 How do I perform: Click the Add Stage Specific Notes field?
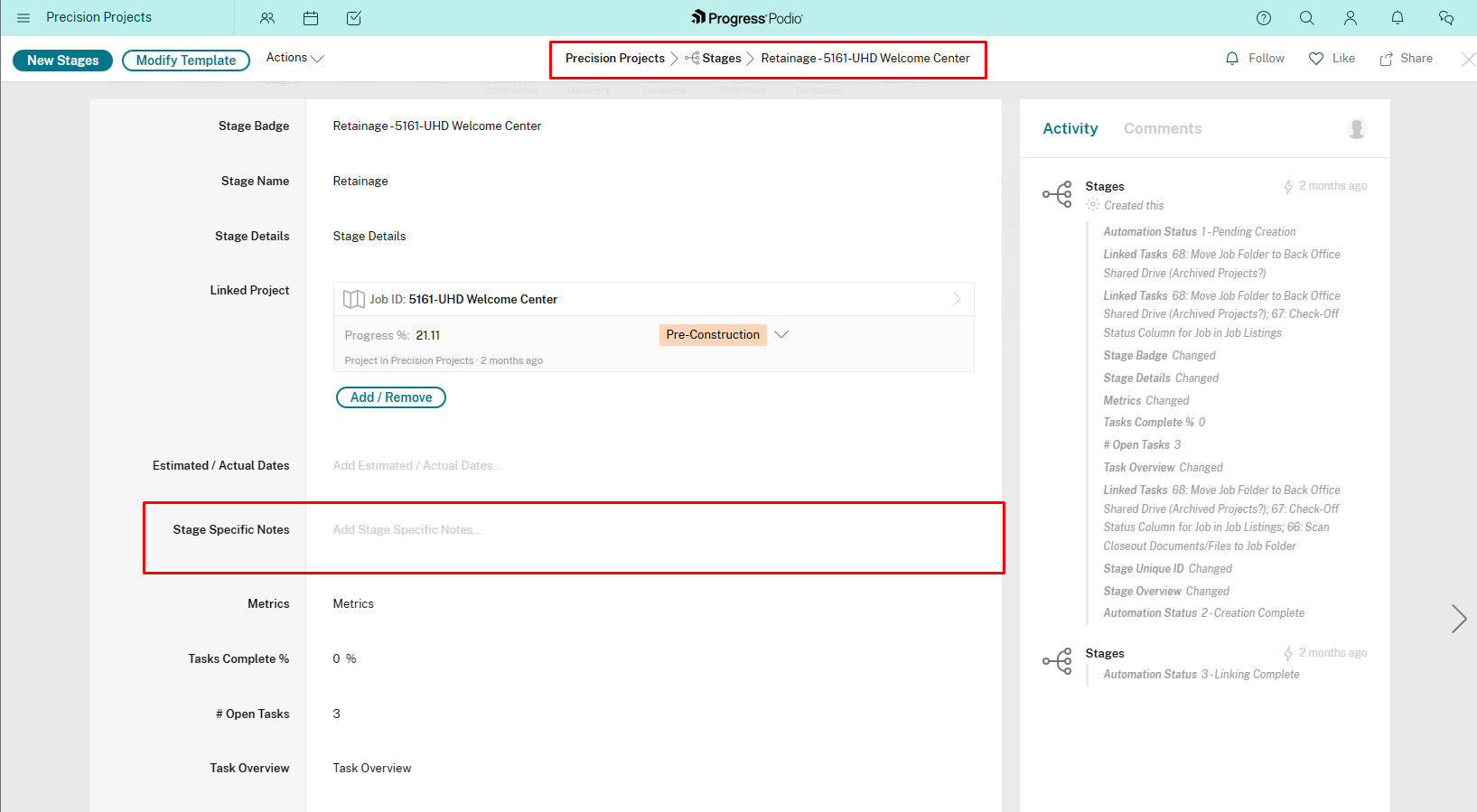[407, 530]
